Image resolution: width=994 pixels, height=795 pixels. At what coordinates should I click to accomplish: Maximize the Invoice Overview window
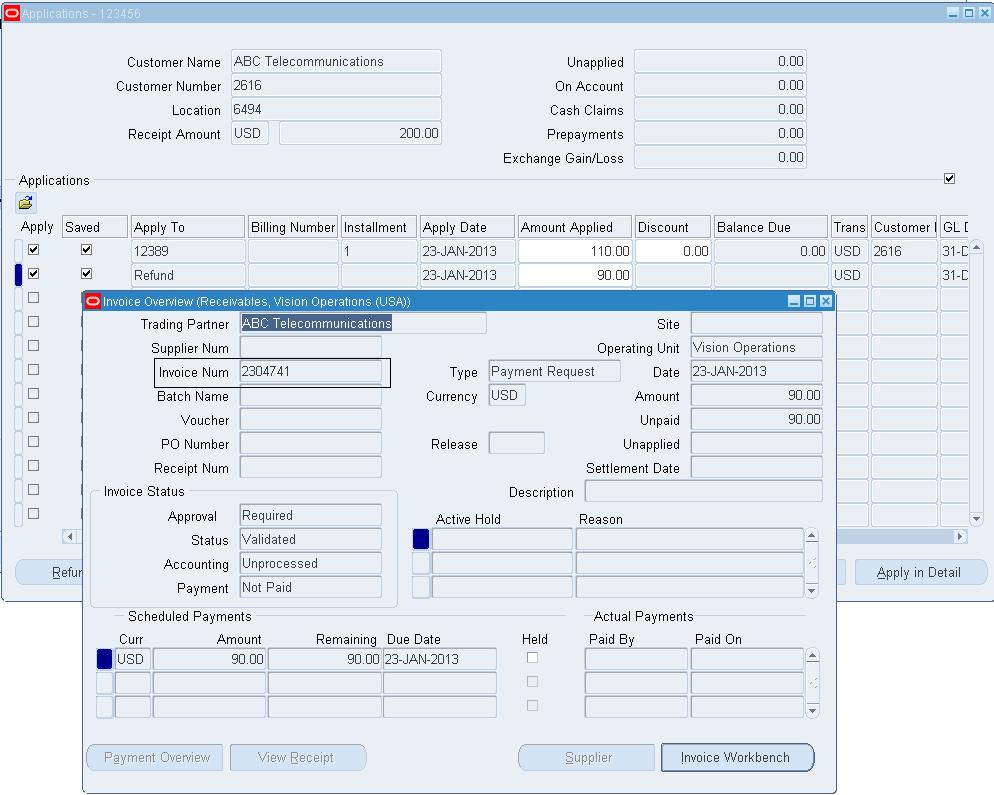click(810, 301)
